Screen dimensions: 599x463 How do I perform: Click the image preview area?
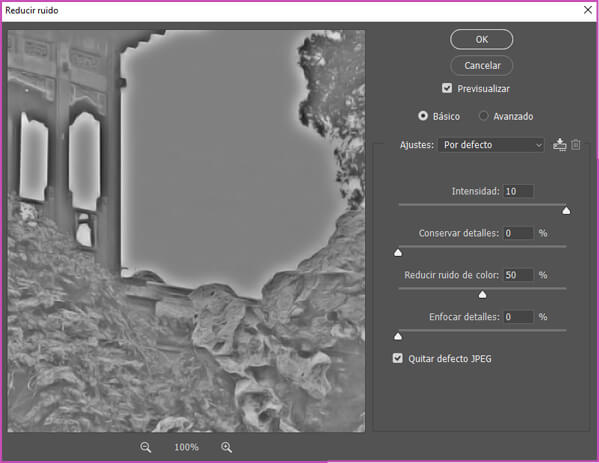tap(186, 231)
